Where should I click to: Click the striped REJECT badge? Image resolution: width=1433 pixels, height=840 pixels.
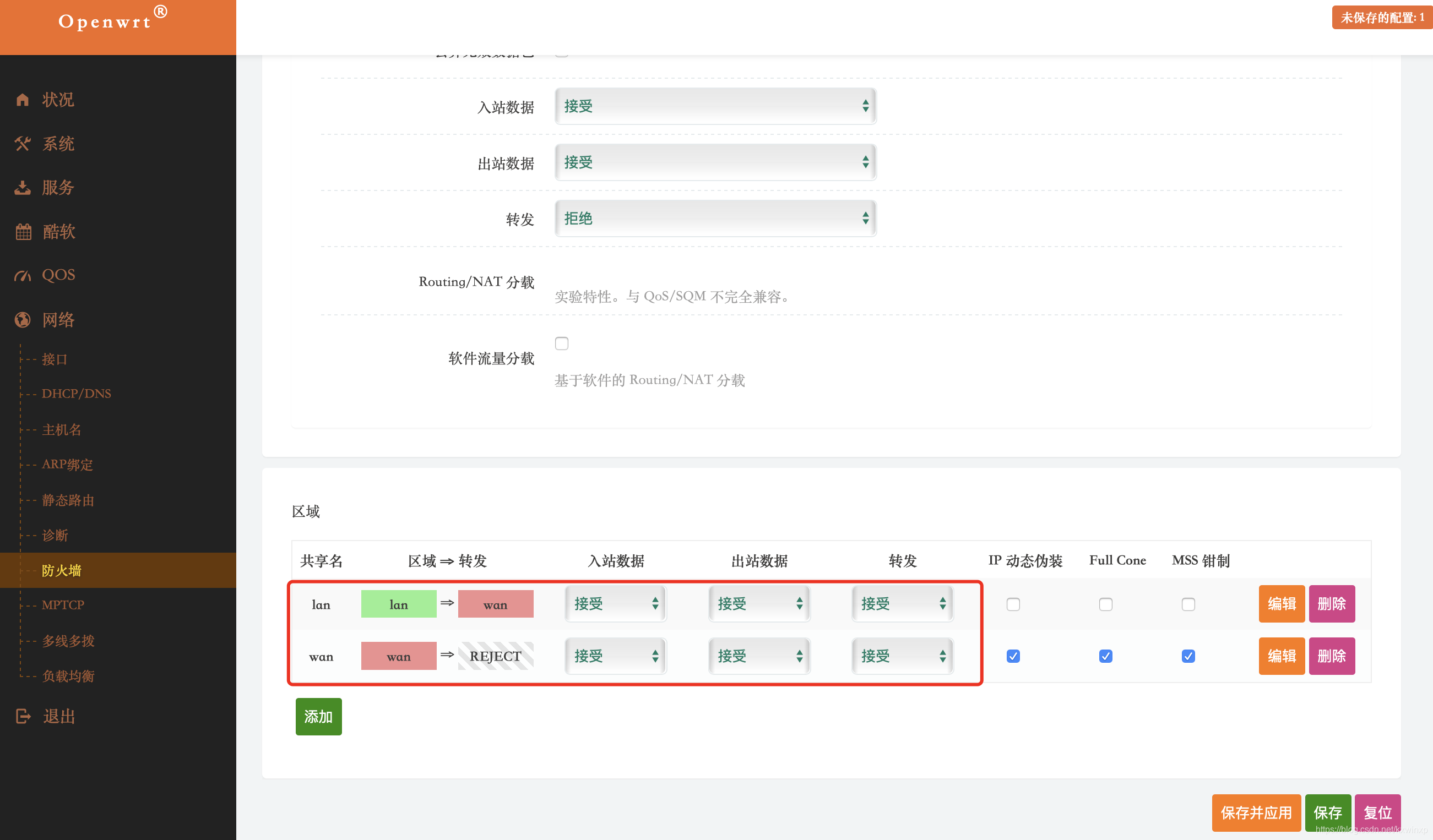click(x=496, y=657)
